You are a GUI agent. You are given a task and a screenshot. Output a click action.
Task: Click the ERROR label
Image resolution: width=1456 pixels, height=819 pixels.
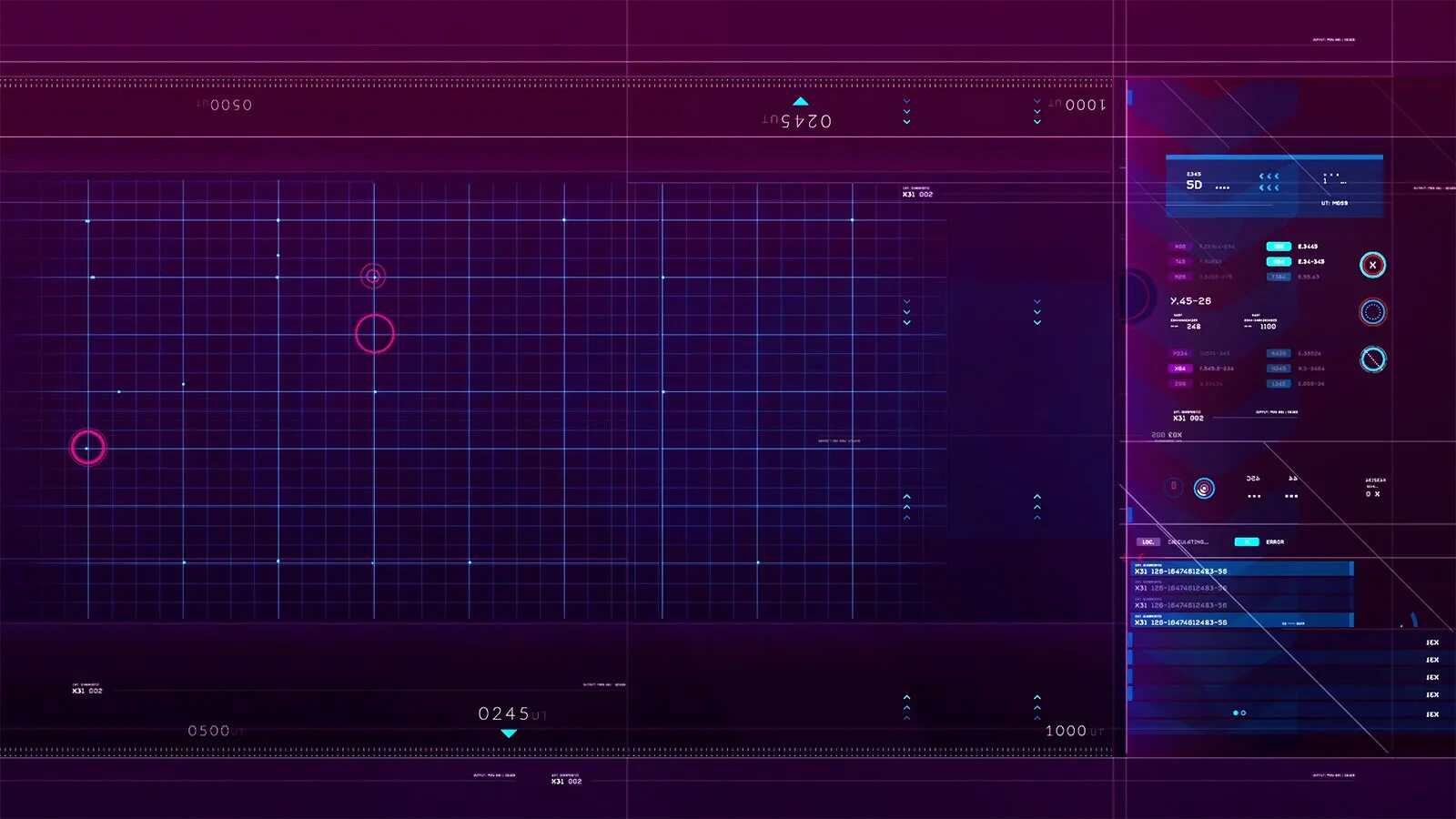click(1275, 542)
